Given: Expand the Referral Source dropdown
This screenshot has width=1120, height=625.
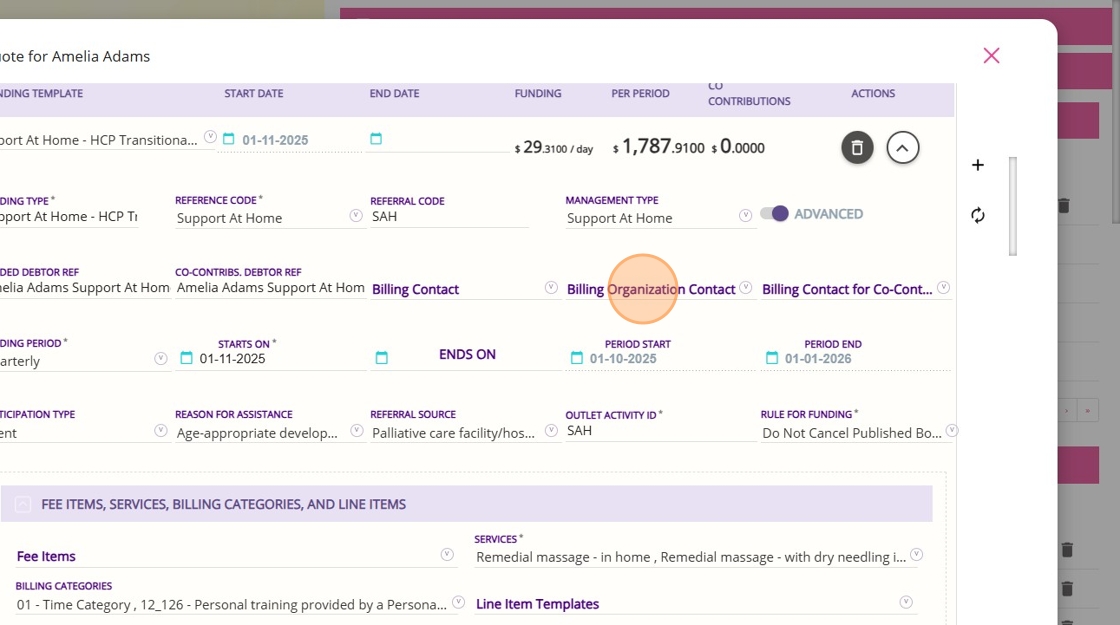Looking at the screenshot, I should (x=551, y=431).
